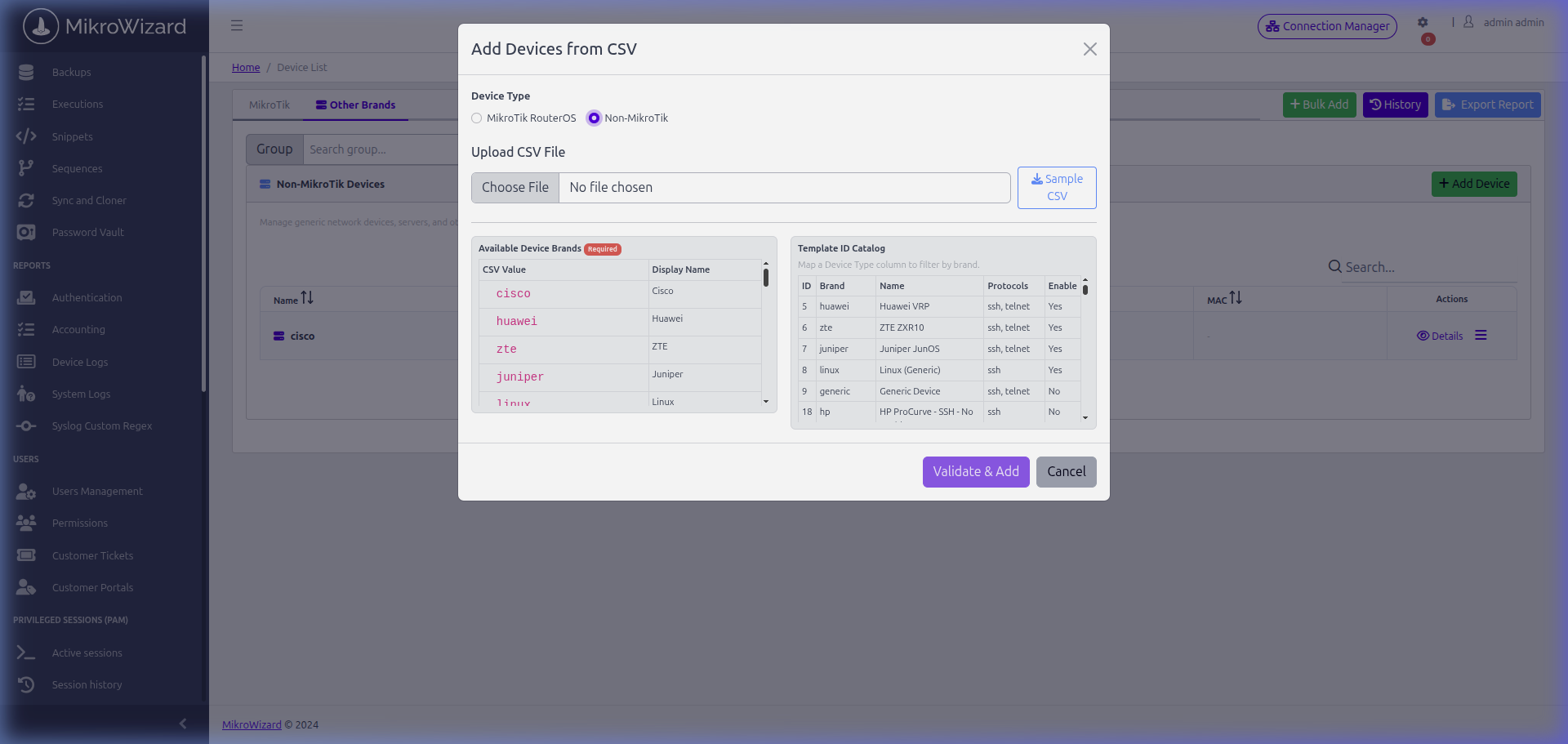Open Device Logs icon
Screen dimensions: 1568x744
click(26, 362)
